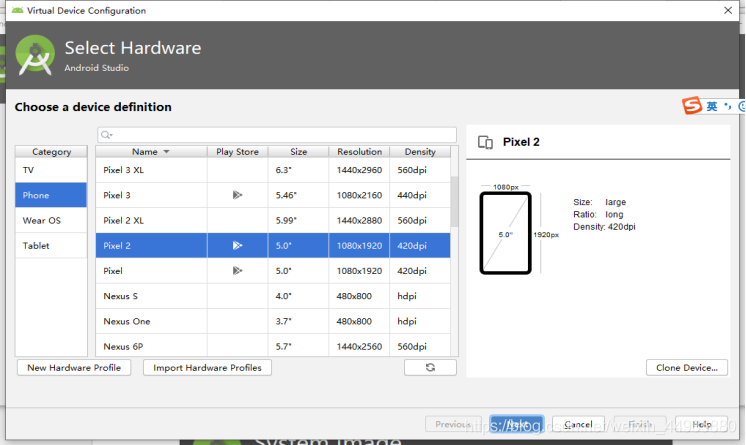Click the magnifier icon in the search field

(107, 135)
